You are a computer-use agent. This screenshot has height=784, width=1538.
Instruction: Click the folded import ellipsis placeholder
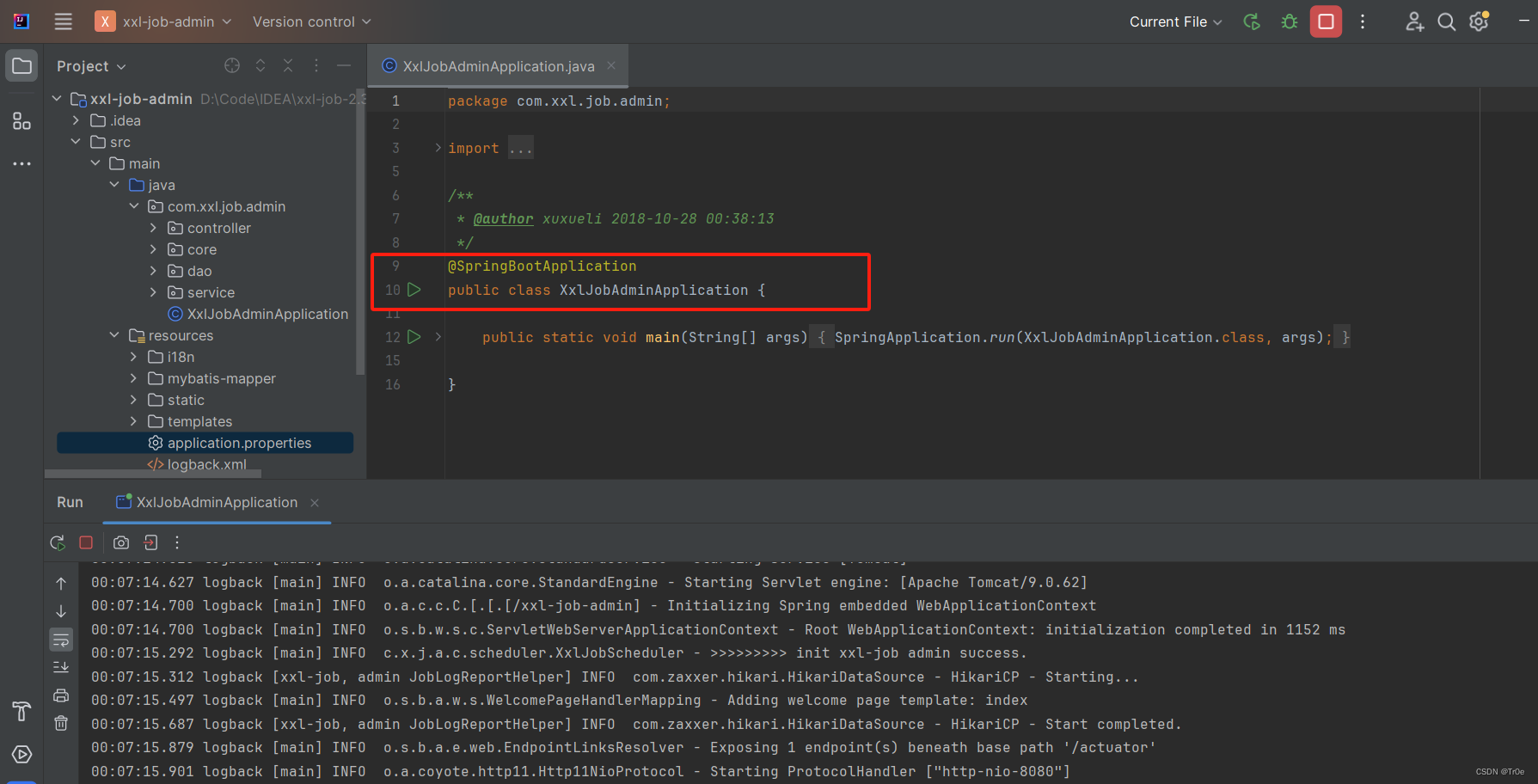521,148
